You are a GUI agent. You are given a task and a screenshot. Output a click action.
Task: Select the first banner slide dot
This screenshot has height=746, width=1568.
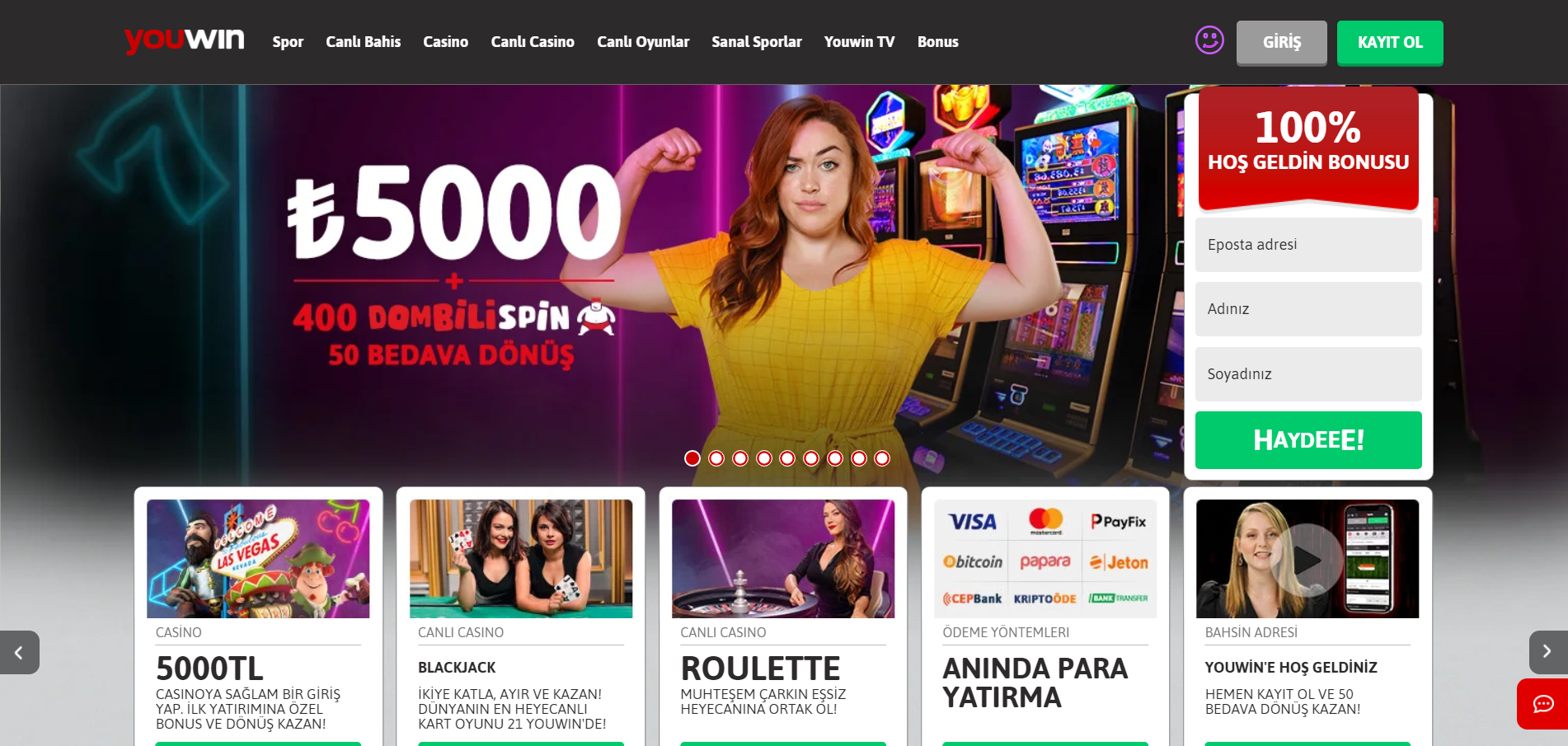[692, 458]
